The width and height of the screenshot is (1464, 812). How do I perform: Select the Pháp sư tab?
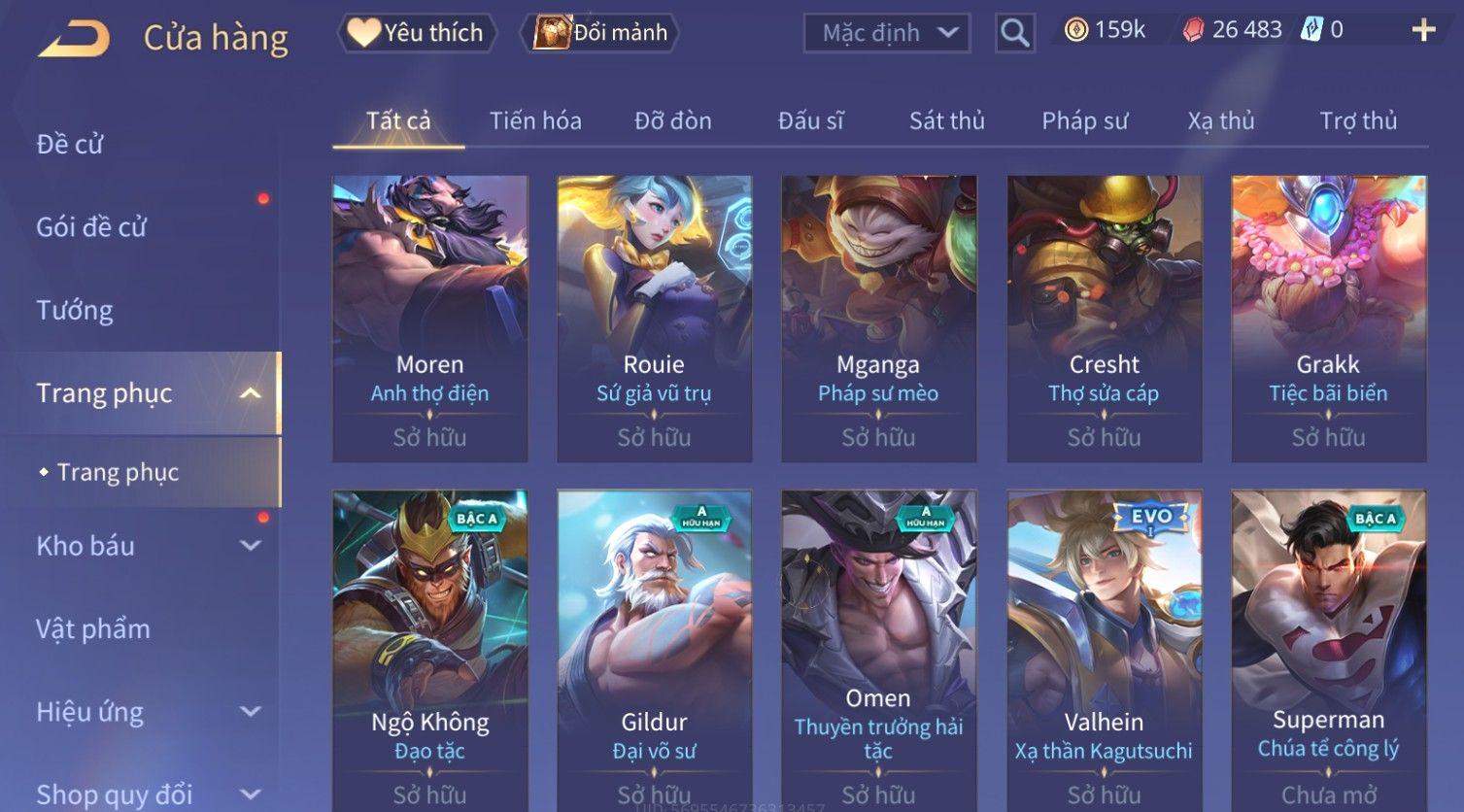[x=1084, y=121]
